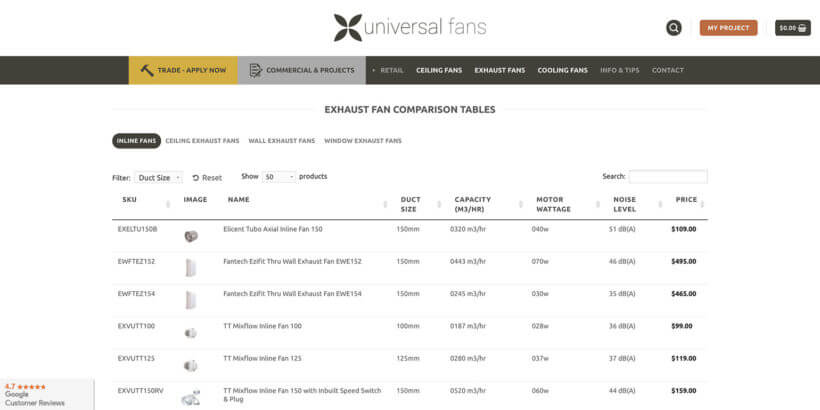Select SKU cell EXVUTT150RV
The width and height of the screenshot is (820, 410).
click(141, 391)
